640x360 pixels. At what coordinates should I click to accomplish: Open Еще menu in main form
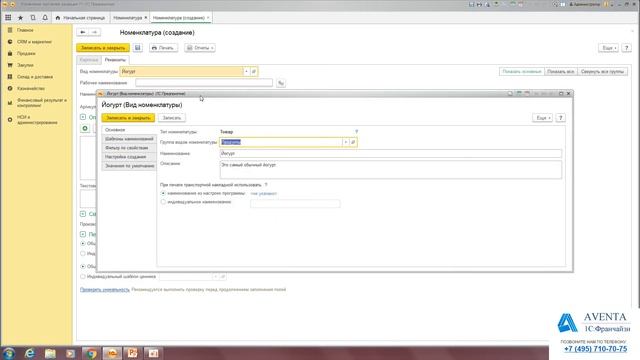point(608,48)
